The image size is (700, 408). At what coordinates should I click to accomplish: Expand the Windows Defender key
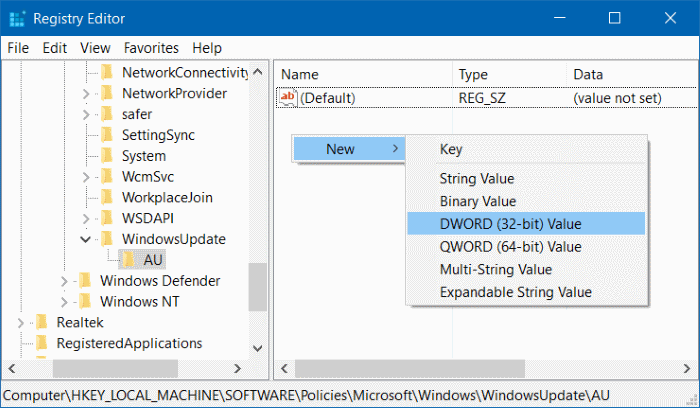tap(64, 281)
